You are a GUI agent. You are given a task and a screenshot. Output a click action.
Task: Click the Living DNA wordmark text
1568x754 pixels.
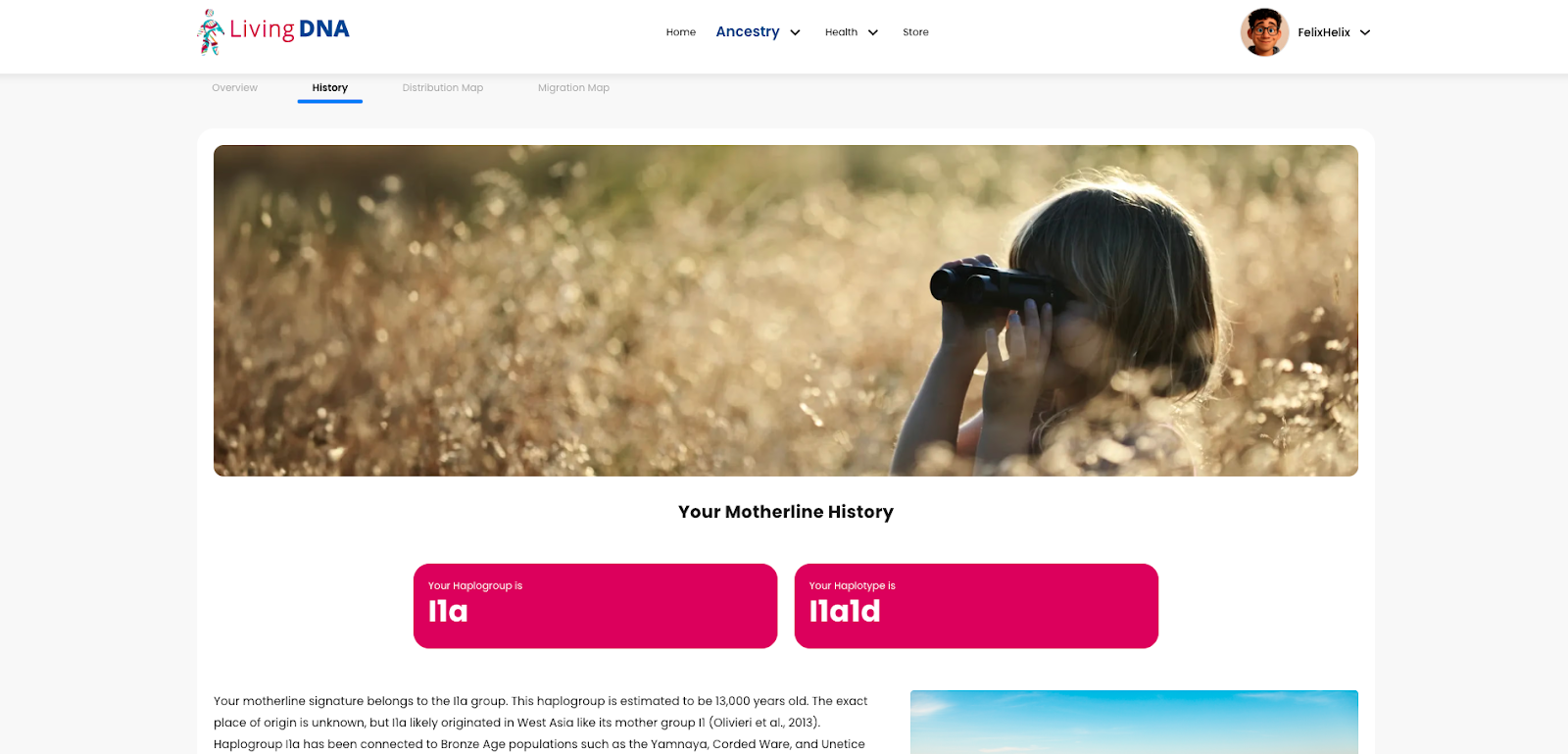[x=289, y=29]
